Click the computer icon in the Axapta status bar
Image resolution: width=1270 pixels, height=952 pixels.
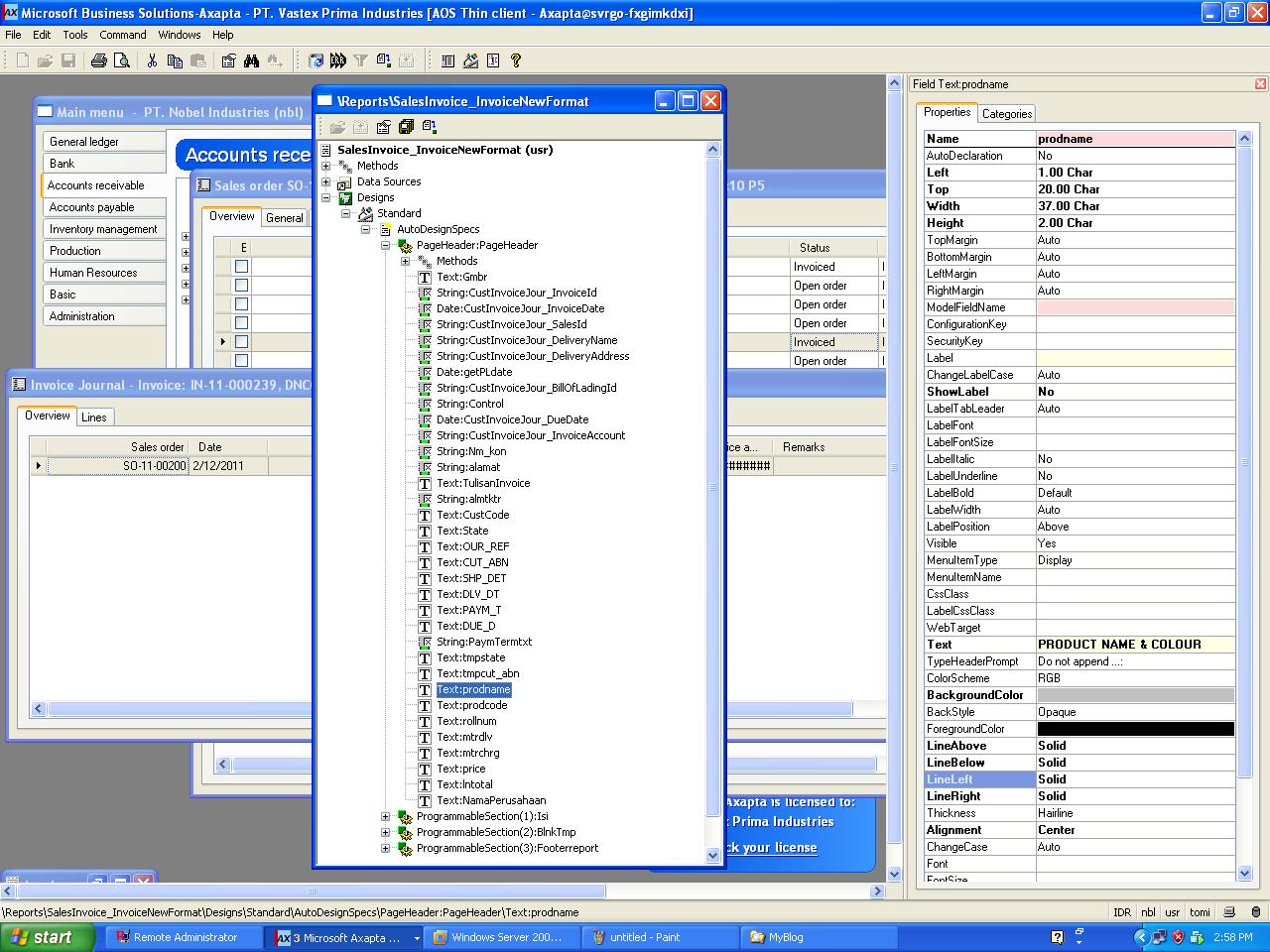coord(1229,912)
